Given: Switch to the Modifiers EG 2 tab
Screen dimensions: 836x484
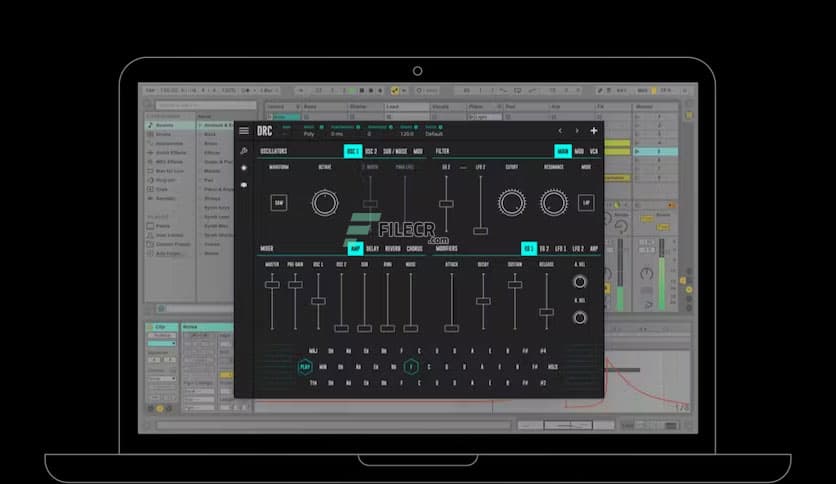Looking at the screenshot, I should (544, 249).
